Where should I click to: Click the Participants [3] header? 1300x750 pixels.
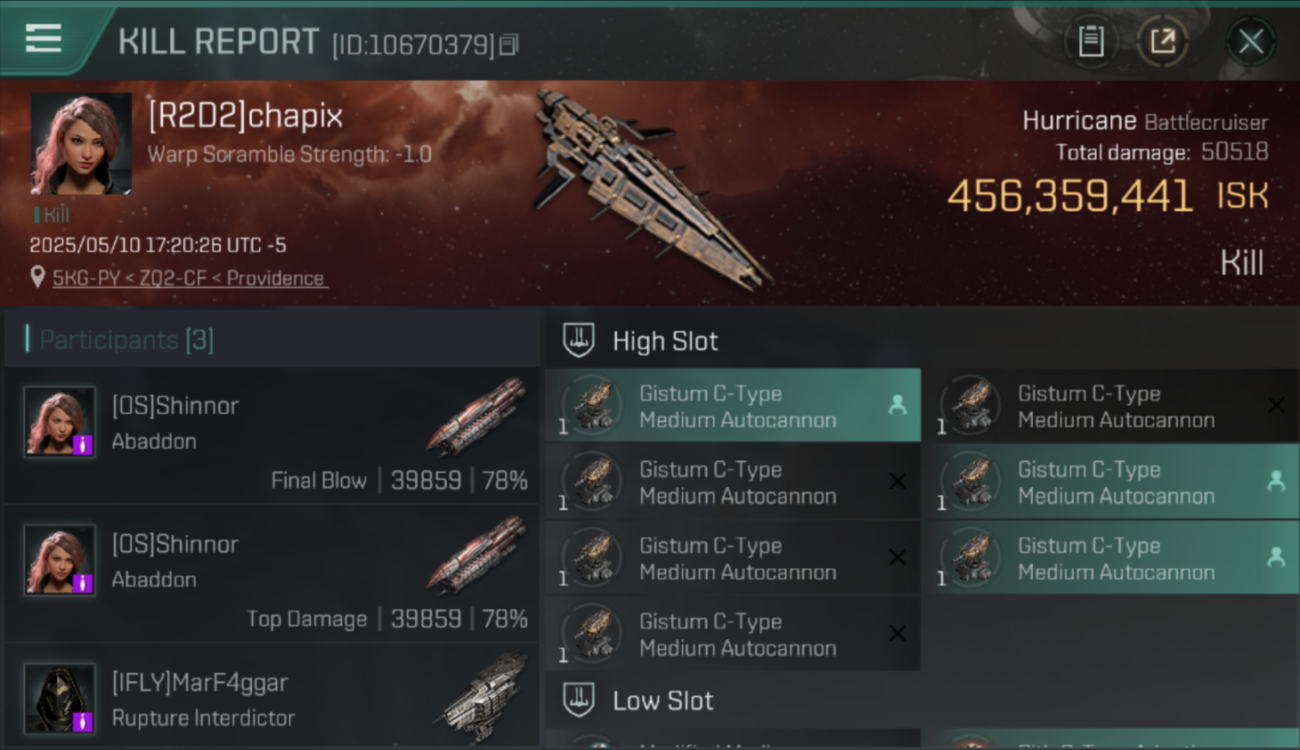coord(126,340)
